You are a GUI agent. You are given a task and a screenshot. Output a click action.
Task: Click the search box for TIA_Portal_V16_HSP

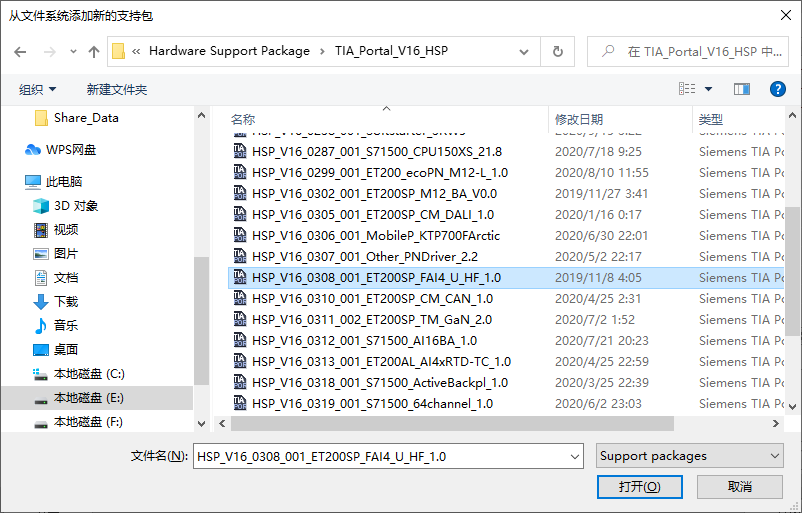[x=688, y=51]
